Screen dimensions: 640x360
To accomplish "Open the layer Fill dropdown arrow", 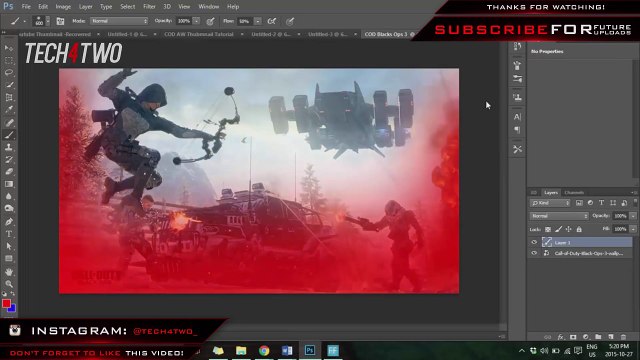I will click(633, 229).
